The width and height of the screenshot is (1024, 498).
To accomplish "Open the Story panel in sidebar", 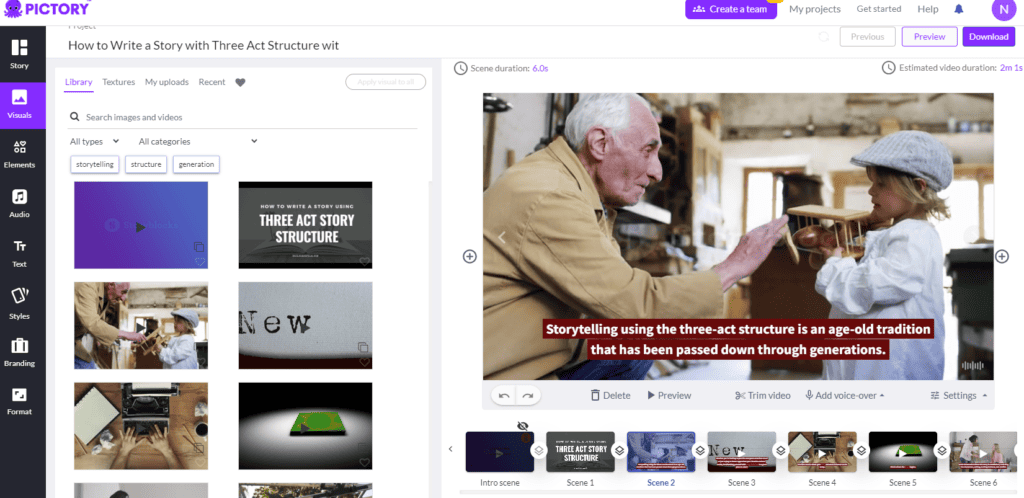I will (x=20, y=54).
